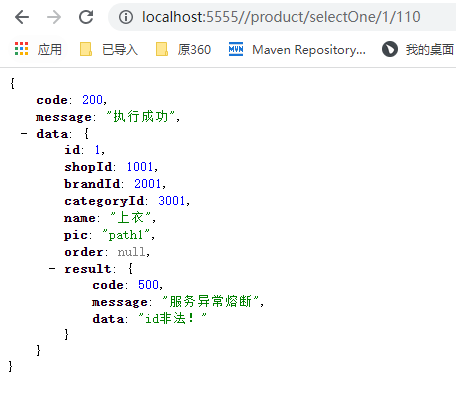Screen dimensions: 456x396
Task: Focus the address bar URL localhost:5555
Action: pos(281,17)
